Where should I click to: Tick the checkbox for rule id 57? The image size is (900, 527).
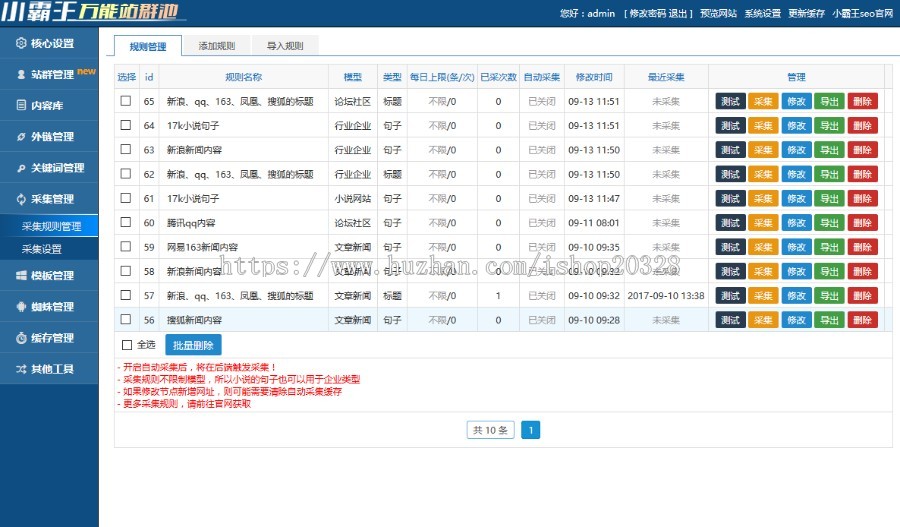point(126,295)
